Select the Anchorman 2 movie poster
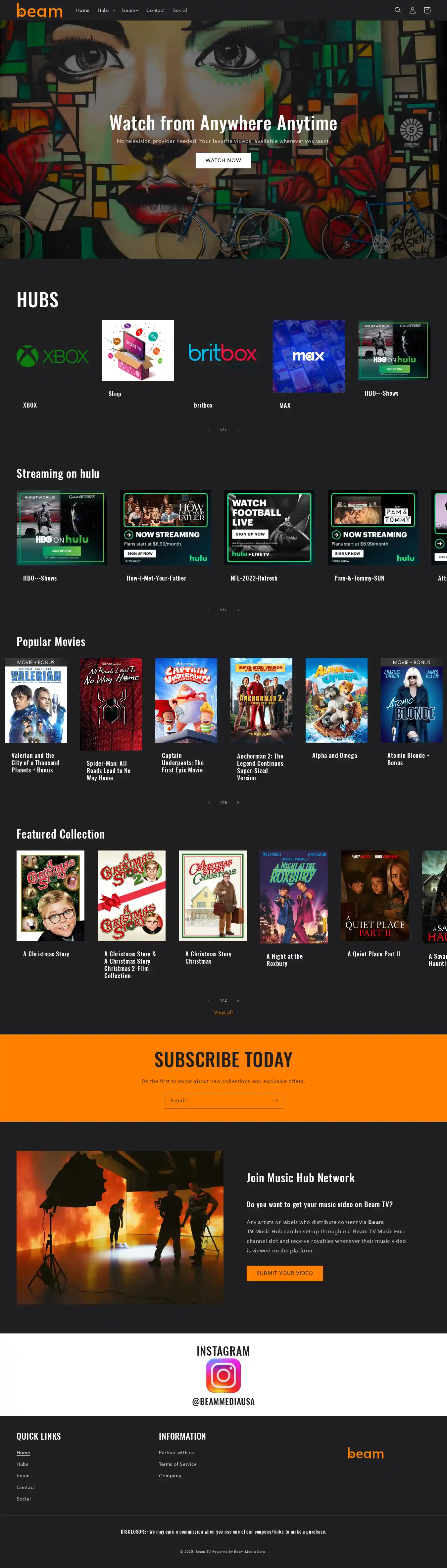The height and width of the screenshot is (1568, 447). [261, 701]
